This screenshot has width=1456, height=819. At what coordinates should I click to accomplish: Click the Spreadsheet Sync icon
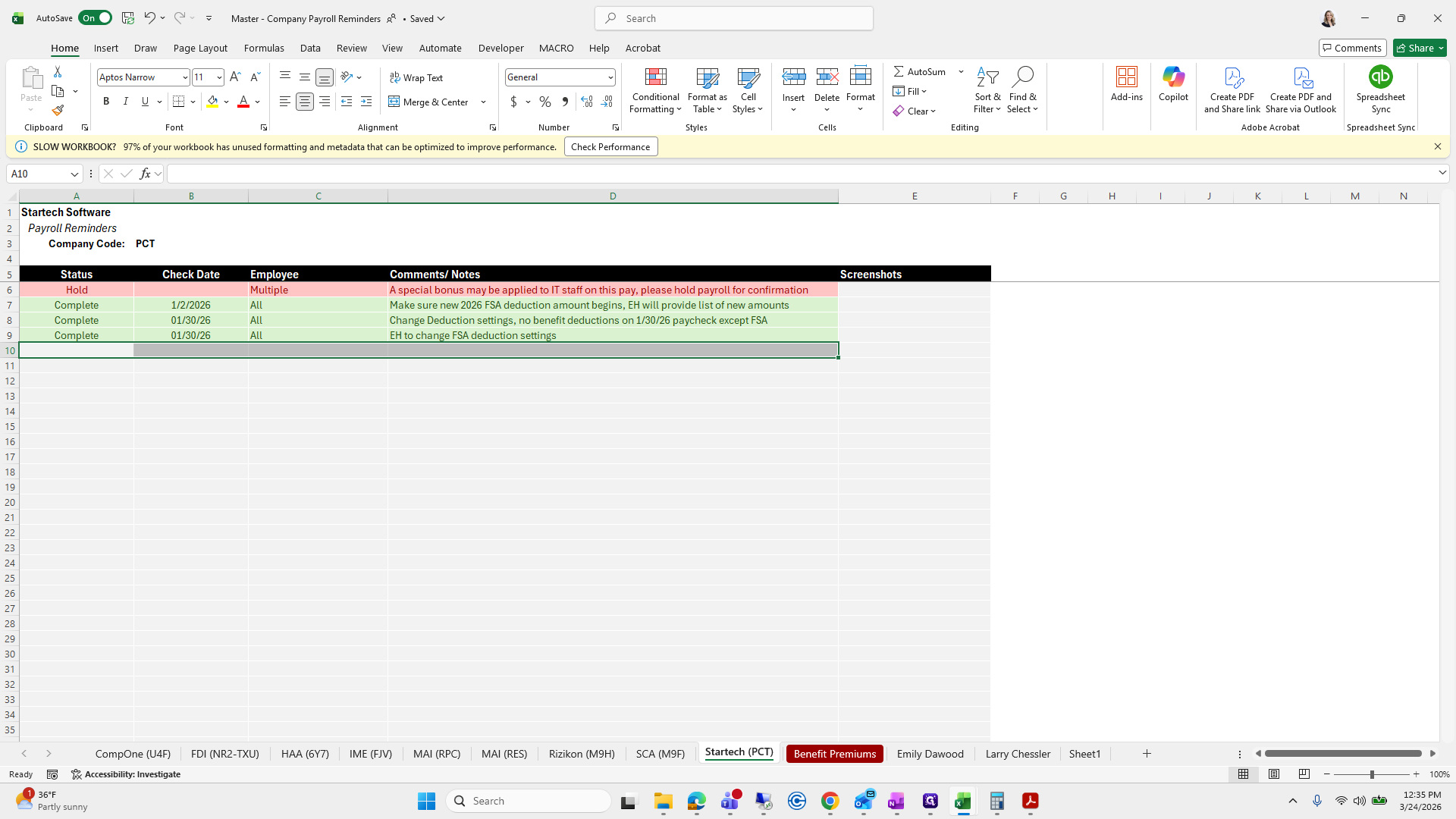point(1380,77)
